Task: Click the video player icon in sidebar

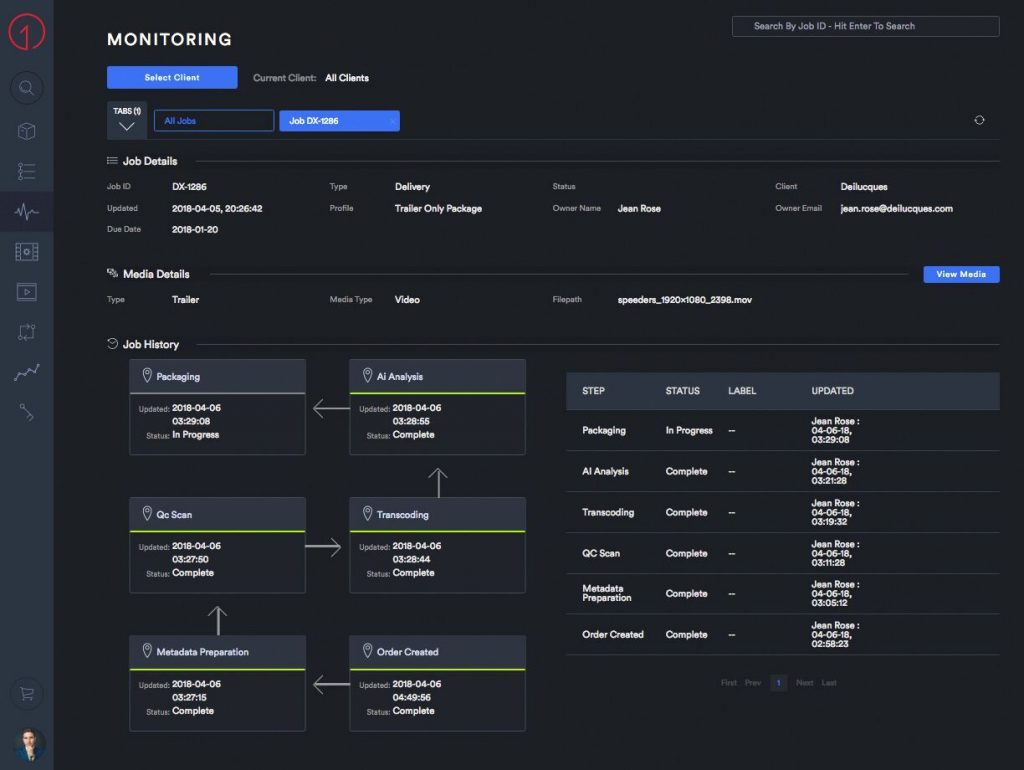Action: 27,292
